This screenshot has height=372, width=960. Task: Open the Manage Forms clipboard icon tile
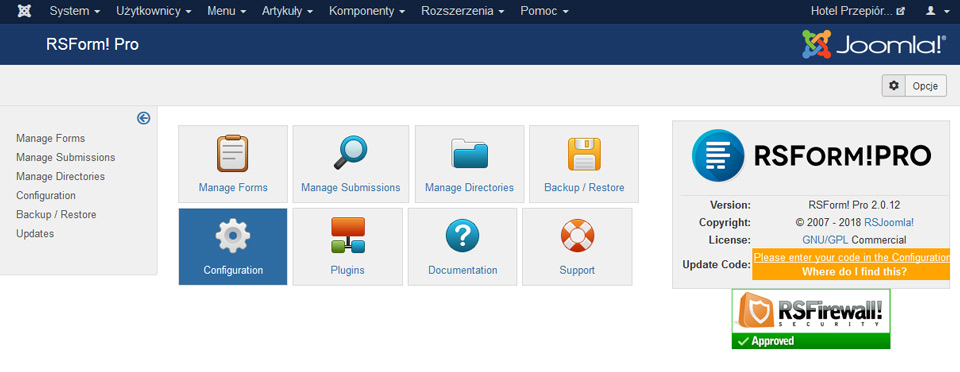(x=233, y=164)
